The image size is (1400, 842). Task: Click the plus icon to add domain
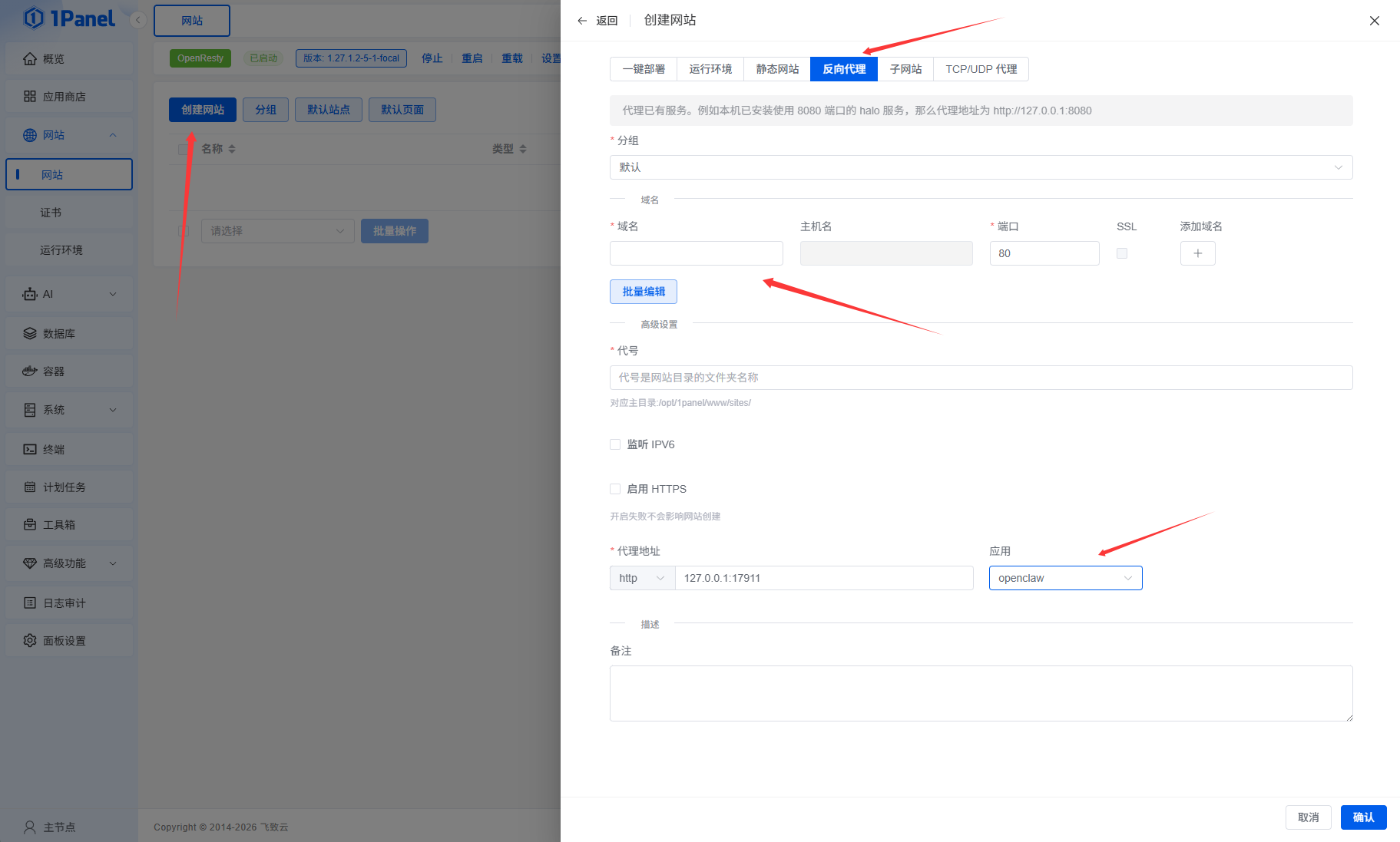click(1197, 253)
